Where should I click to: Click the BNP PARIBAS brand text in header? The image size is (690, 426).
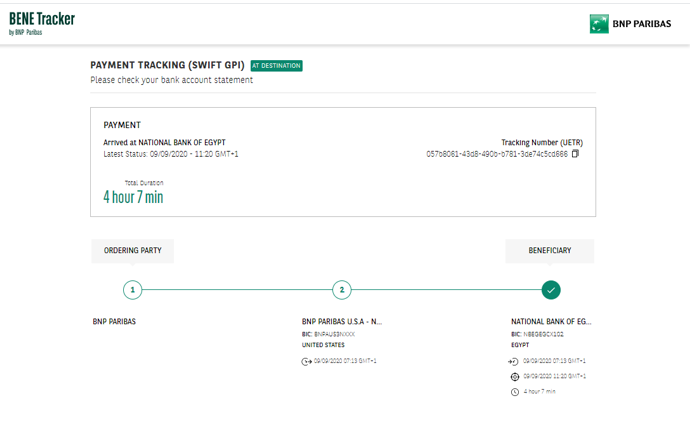click(641, 24)
